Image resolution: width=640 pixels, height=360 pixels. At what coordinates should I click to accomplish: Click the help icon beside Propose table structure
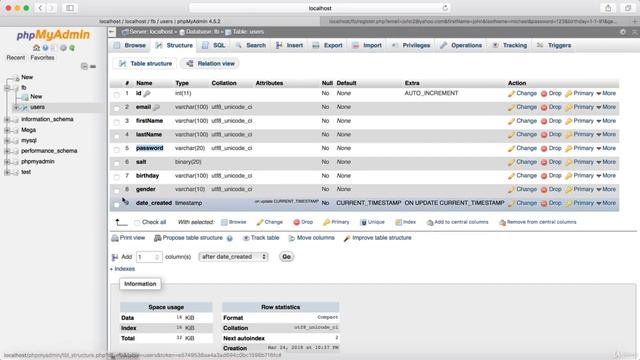pos(230,238)
